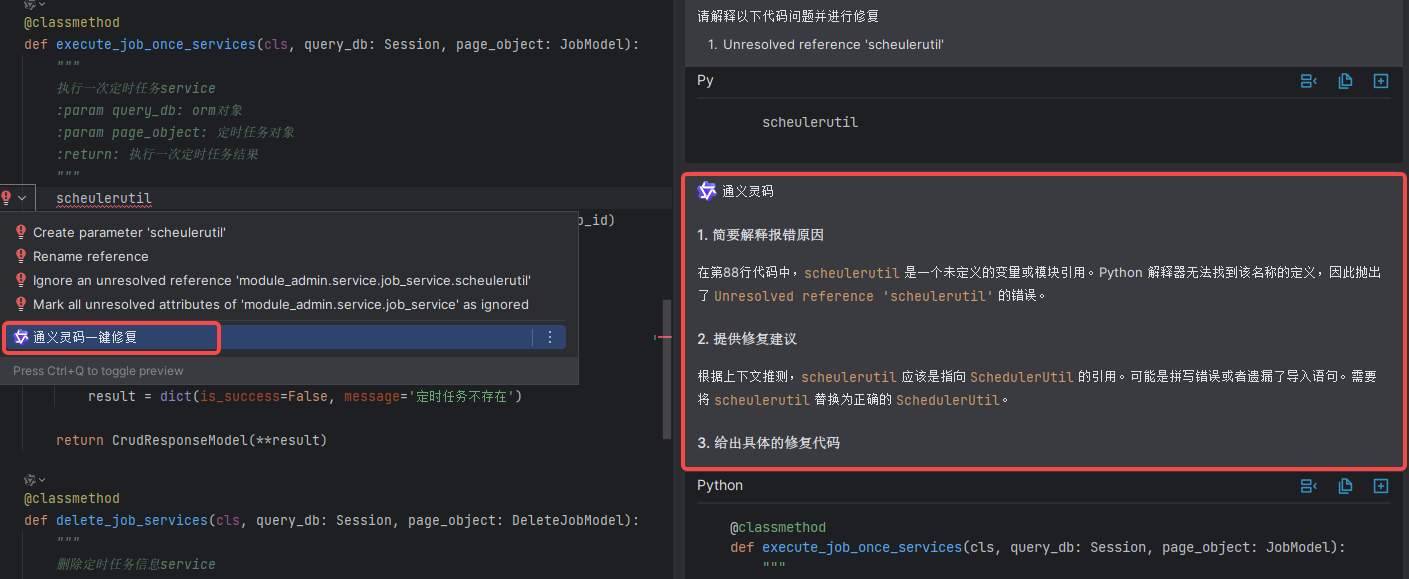The width and height of the screenshot is (1409, 579).
Task: Click the underlined 'scheulerutil' in the editor
Action: tap(104, 198)
